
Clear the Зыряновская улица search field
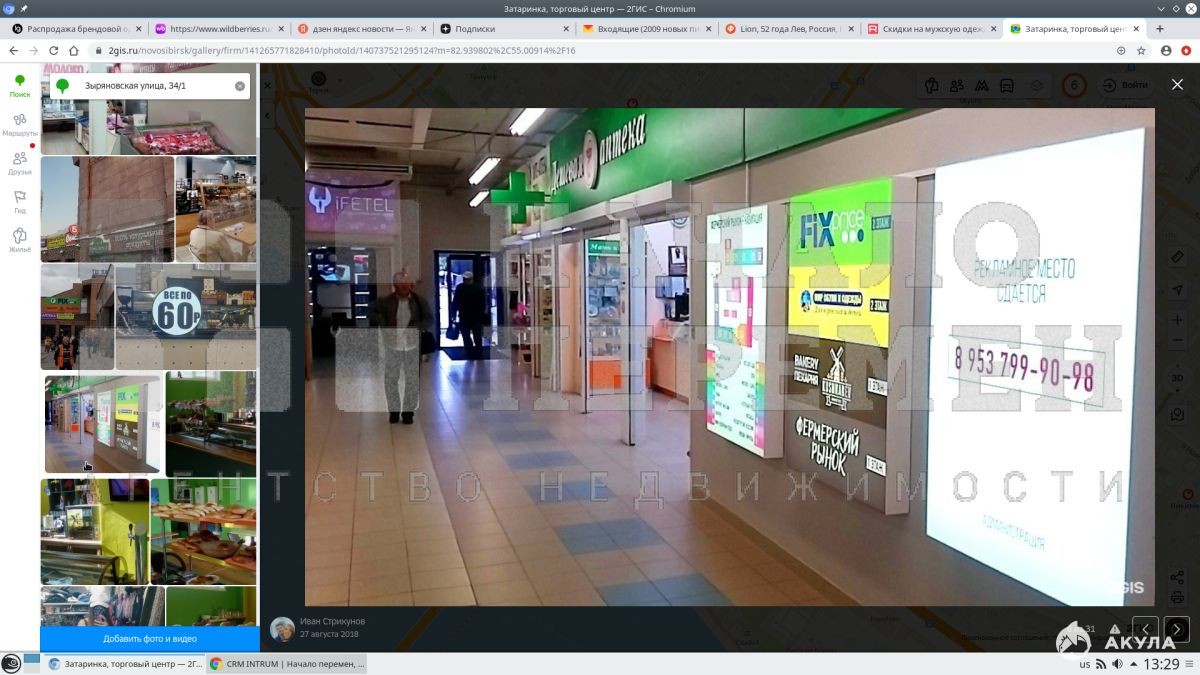(240, 86)
